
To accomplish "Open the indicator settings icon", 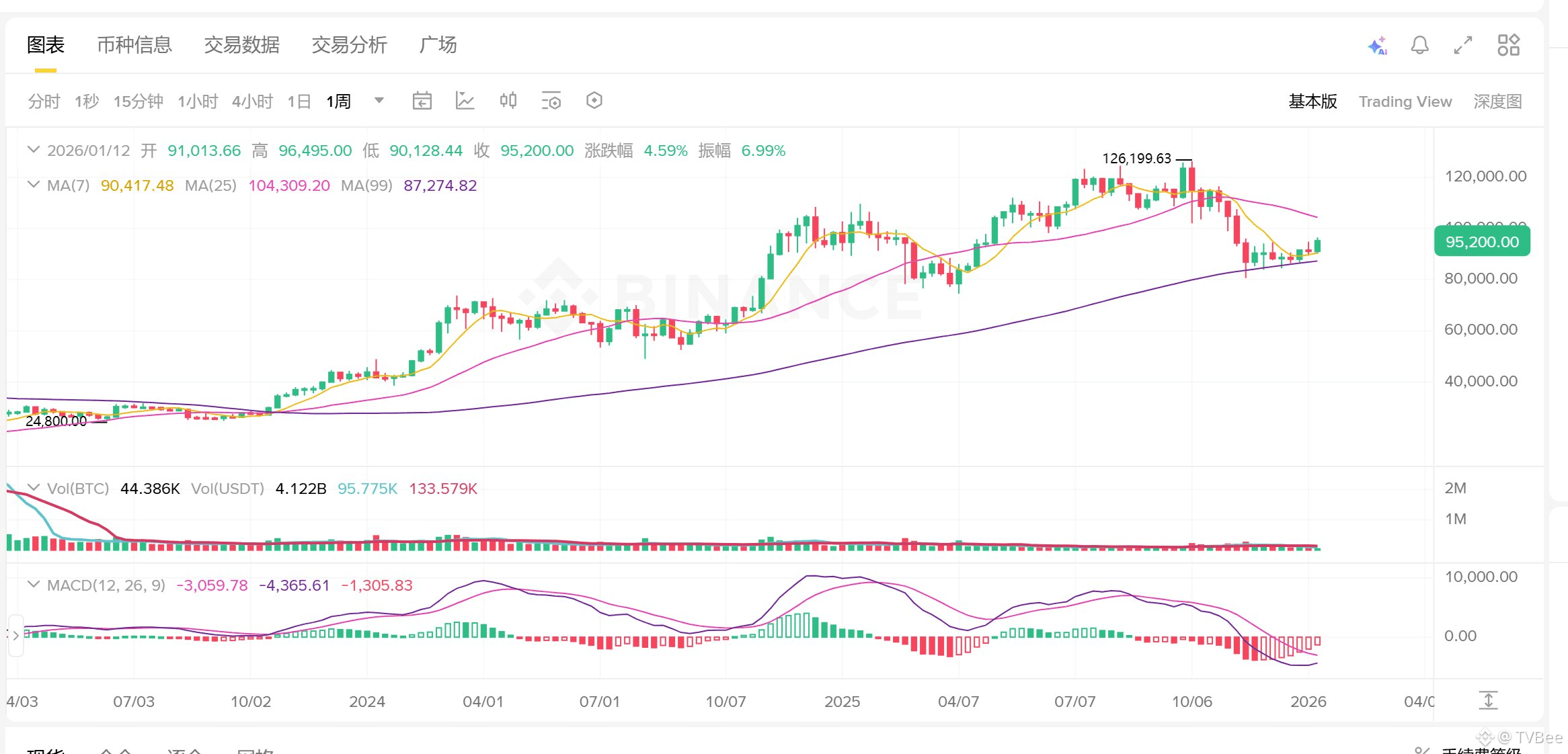I will (x=551, y=100).
